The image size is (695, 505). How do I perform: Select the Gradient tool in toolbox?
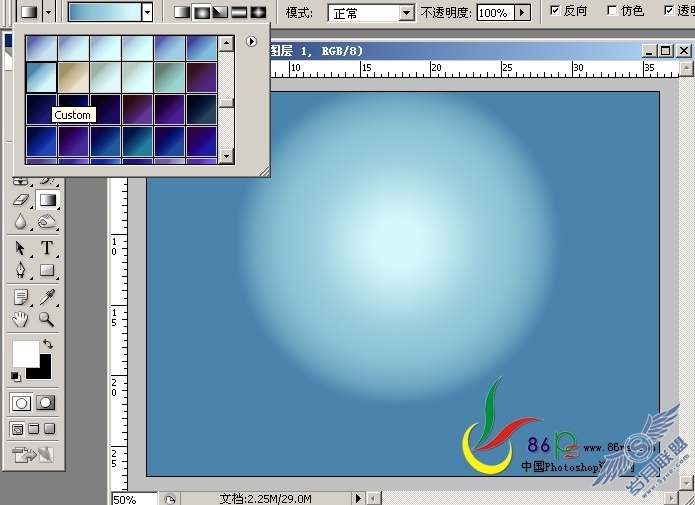pos(47,200)
